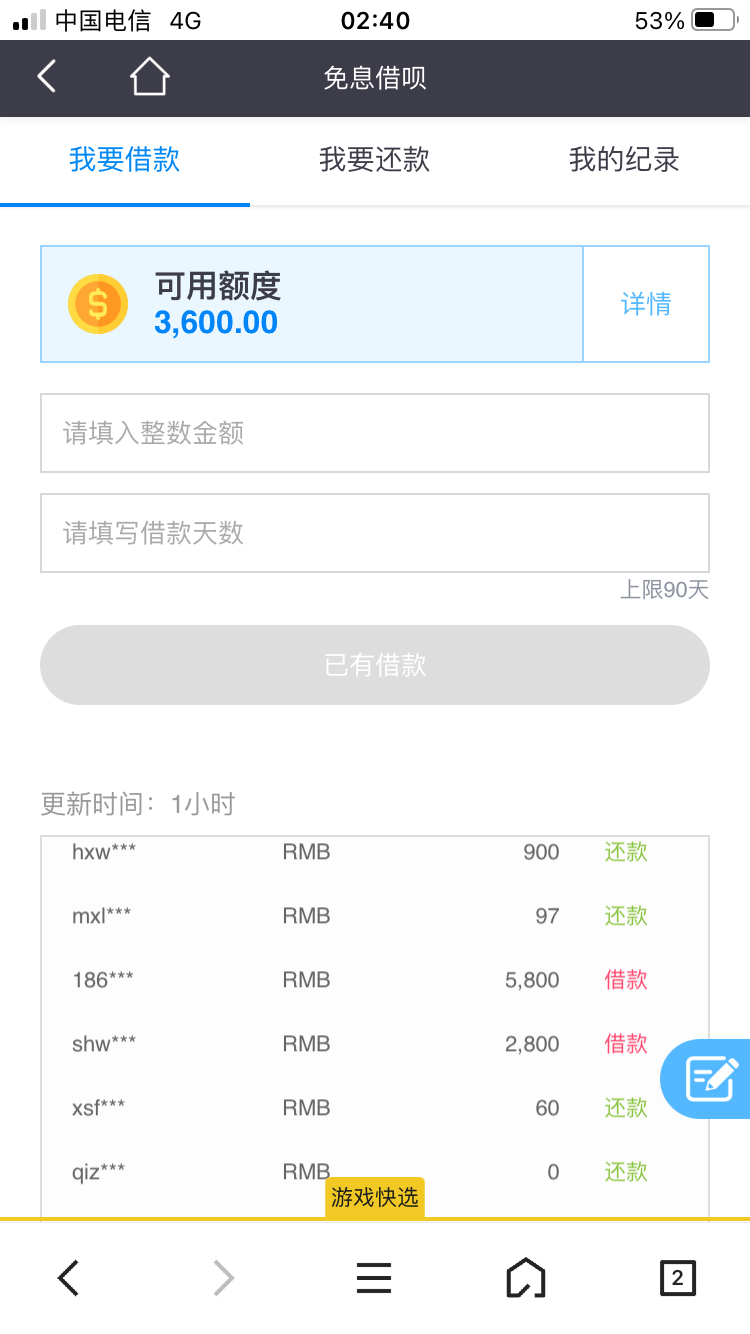Tap the 可用额度 3,600.00 amount
The image size is (750, 1334).
[216, 323]
